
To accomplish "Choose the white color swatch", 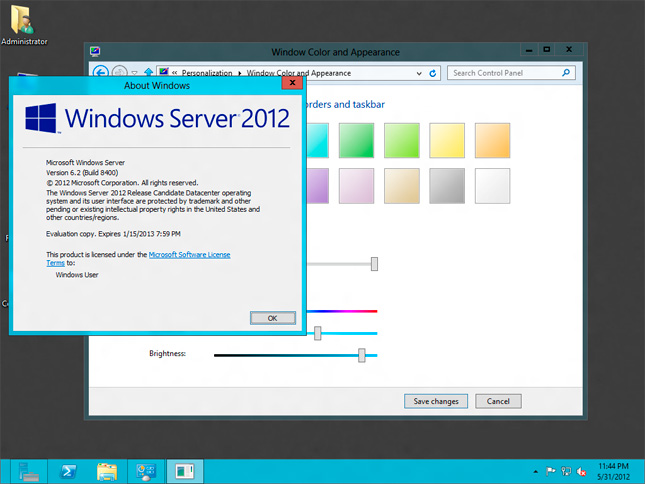I will pos(492,185).
